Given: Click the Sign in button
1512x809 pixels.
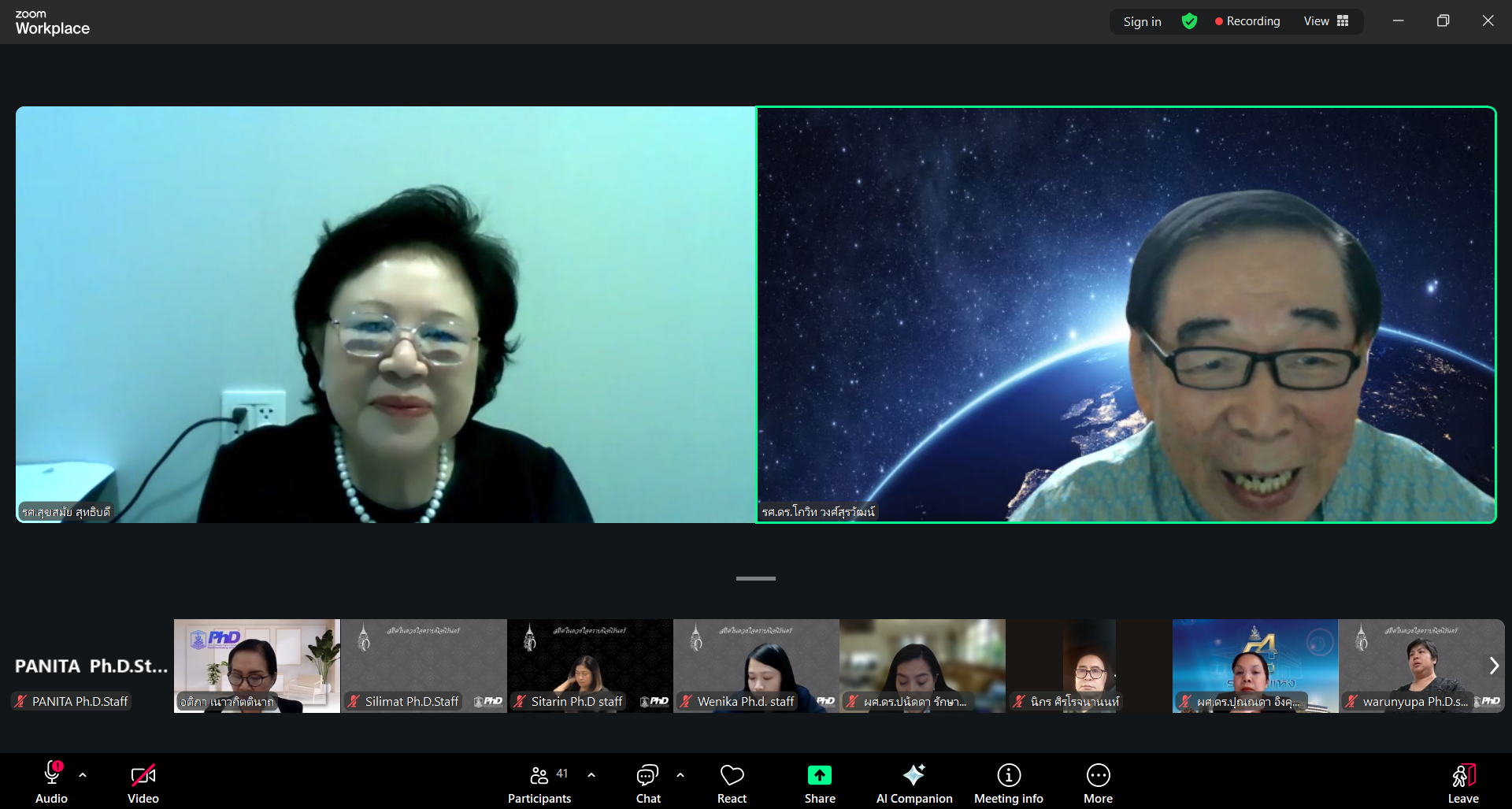Looking at the screenshot, I should [x=1142, y=21].
